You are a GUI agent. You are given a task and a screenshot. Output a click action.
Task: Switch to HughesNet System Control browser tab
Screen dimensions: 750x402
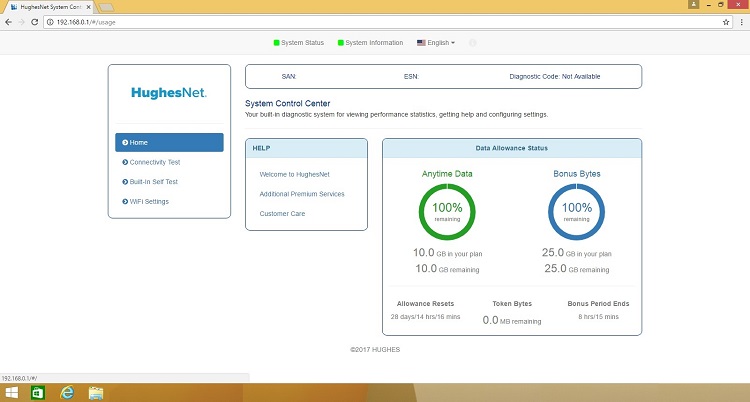tap(50, 7)
